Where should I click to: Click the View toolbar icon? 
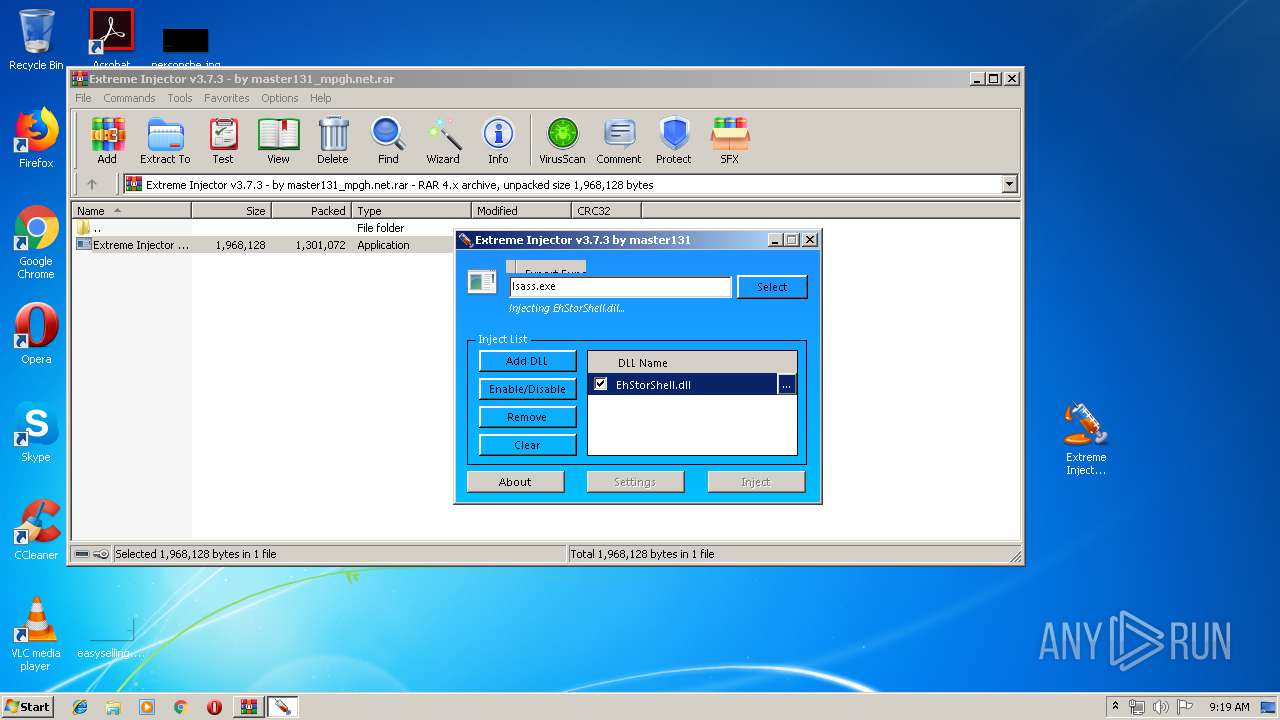(x=278, y=140)
